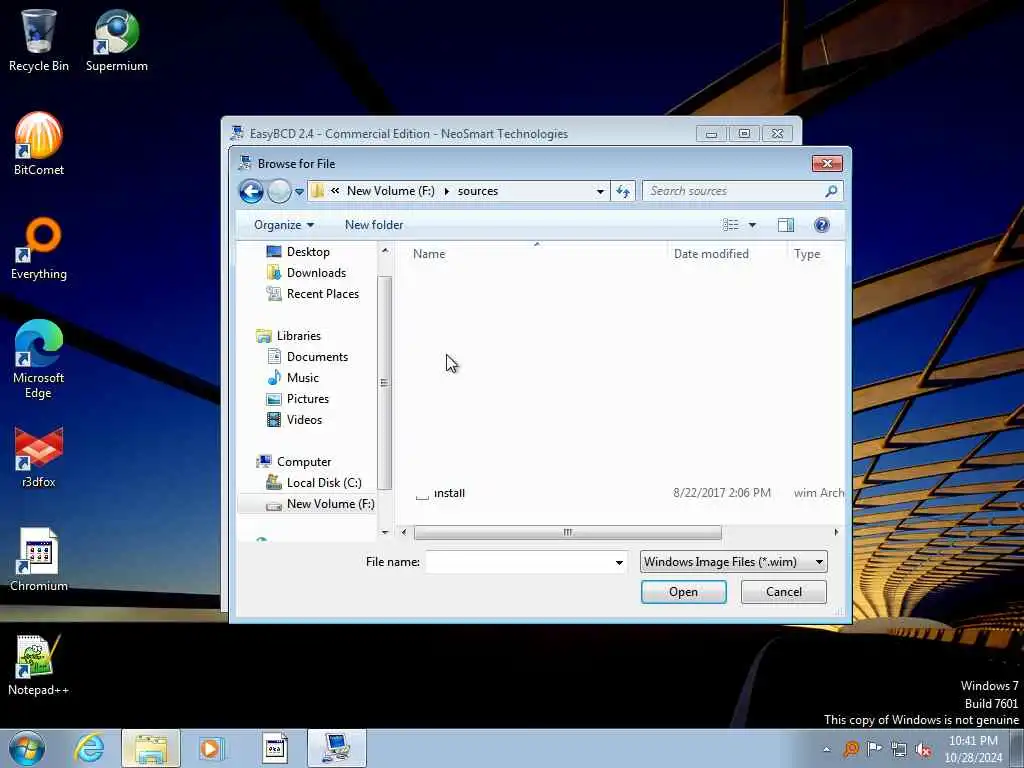Open Windows Explorer taskbar button
This screenshot has width=1024, height=768.
click(x=151, y=748)
